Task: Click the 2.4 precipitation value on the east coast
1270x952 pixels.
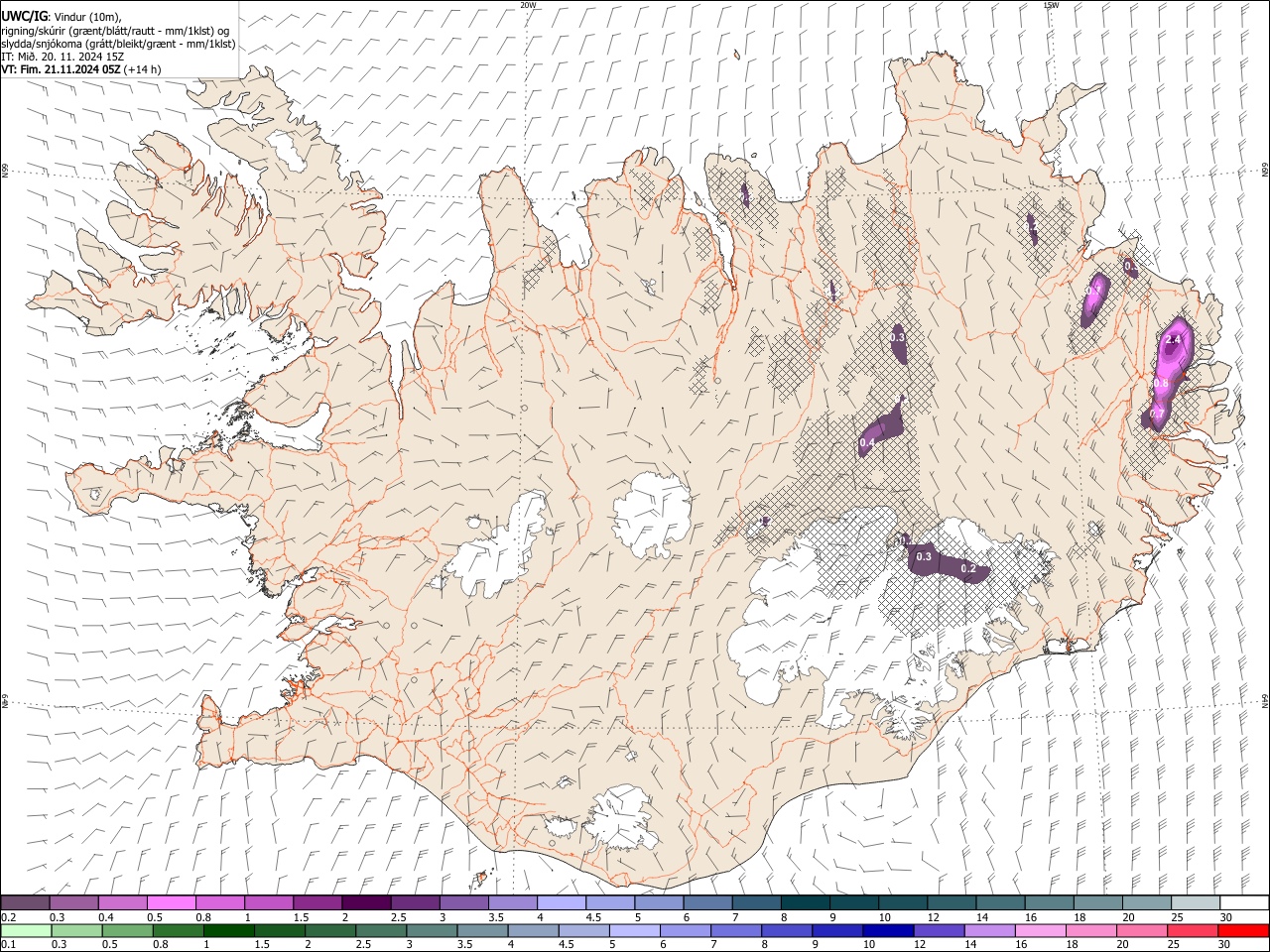Action: pyautogui.click(x=1174, y=340)
